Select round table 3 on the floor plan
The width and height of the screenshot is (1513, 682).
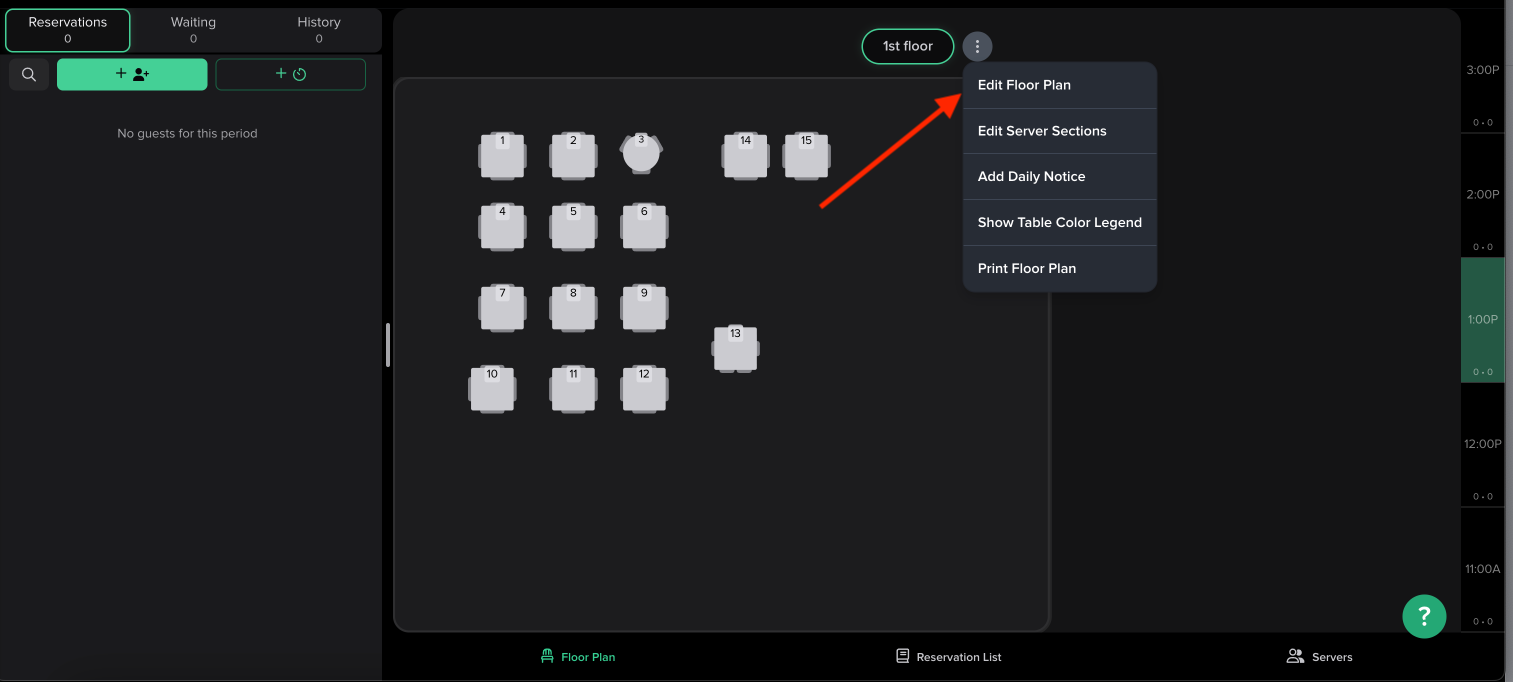coord(641,154)
